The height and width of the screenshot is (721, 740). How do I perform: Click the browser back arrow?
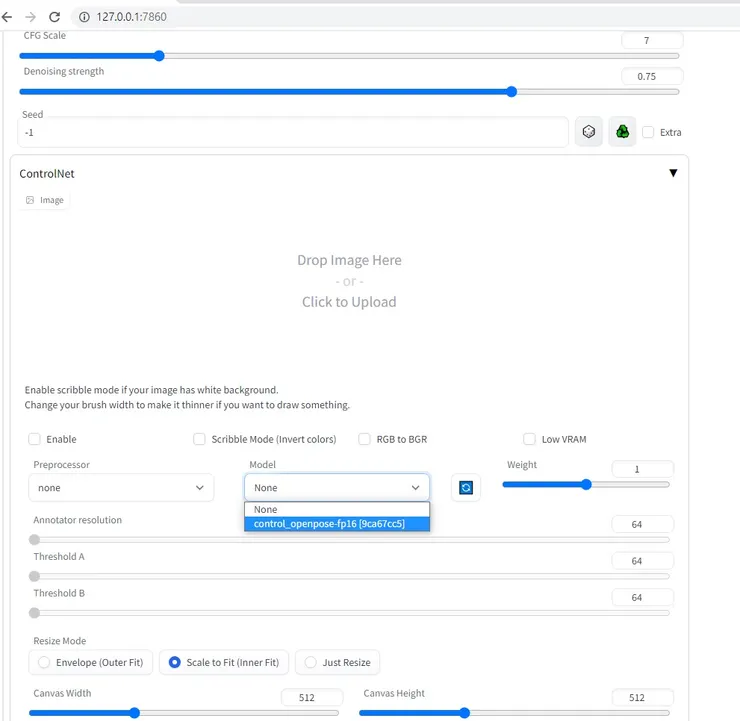tap(7, 17)
